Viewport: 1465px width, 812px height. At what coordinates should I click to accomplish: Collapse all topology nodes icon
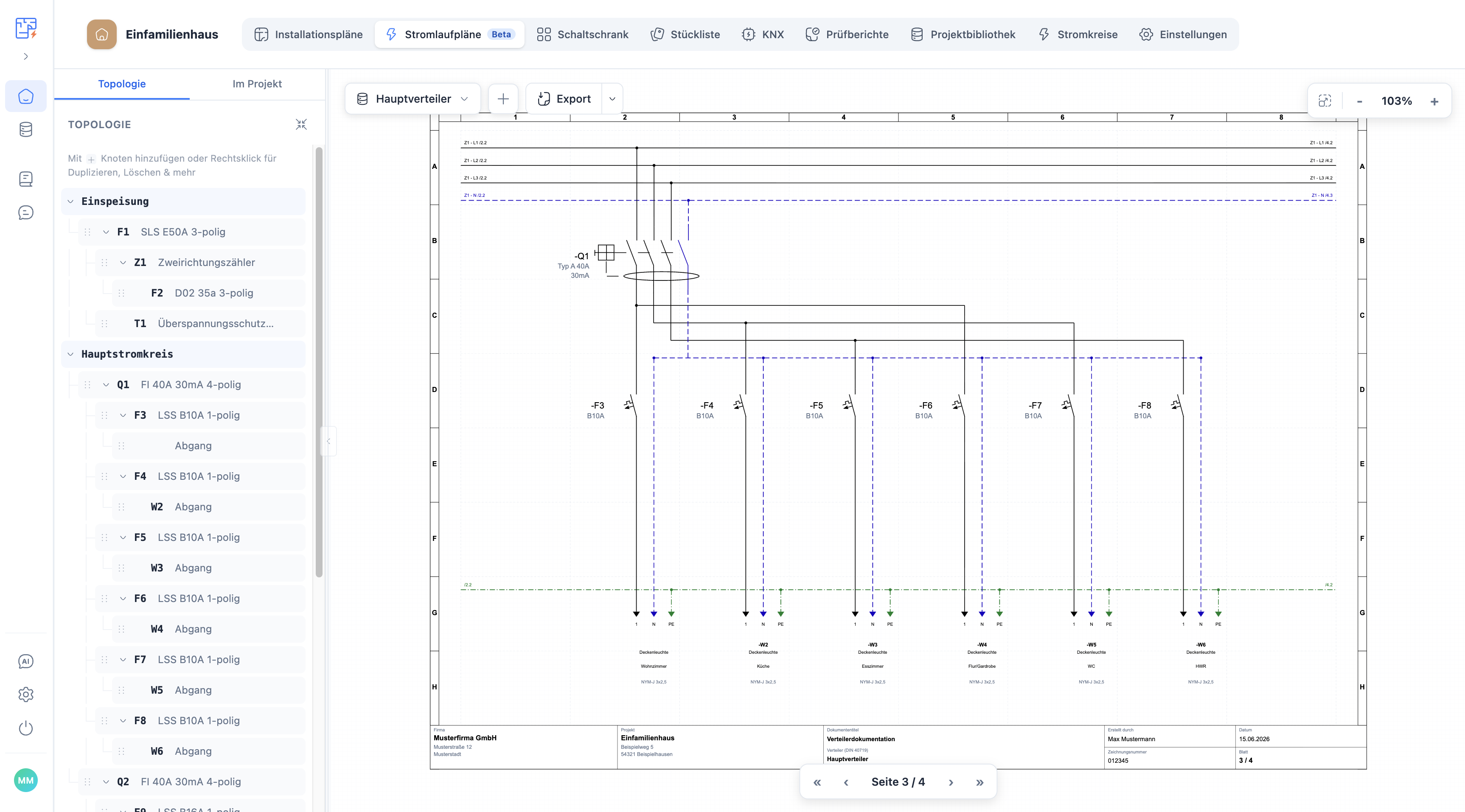(301, 124)
